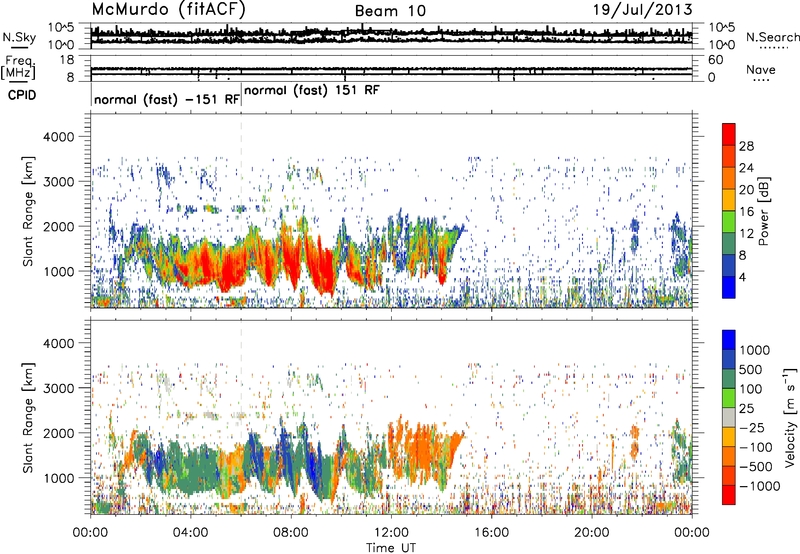800x554 pixels.
Task: Click the "Velocity [m s-1]" color bar title
Action: tap(790, 417)
